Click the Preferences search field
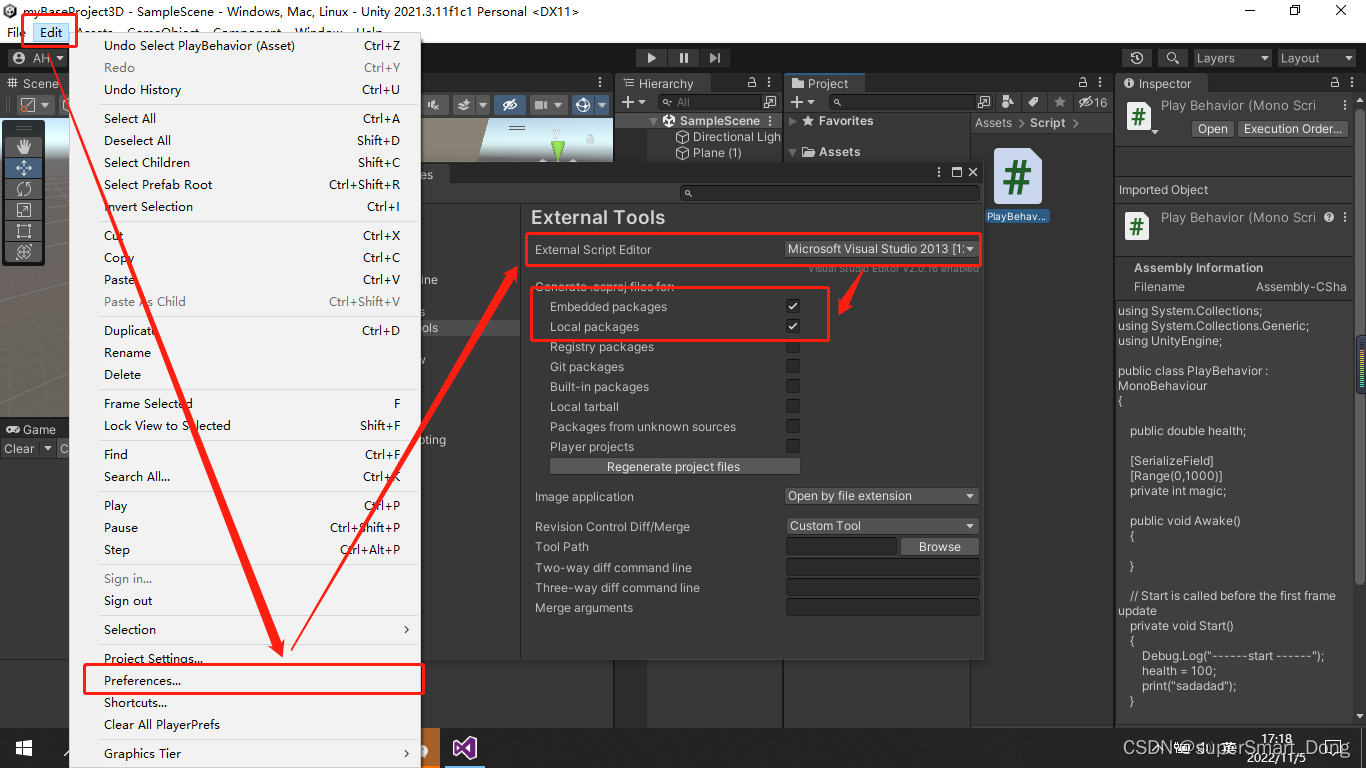The image size is (1366, 768). pyautogui.click(x=831, y=193)
